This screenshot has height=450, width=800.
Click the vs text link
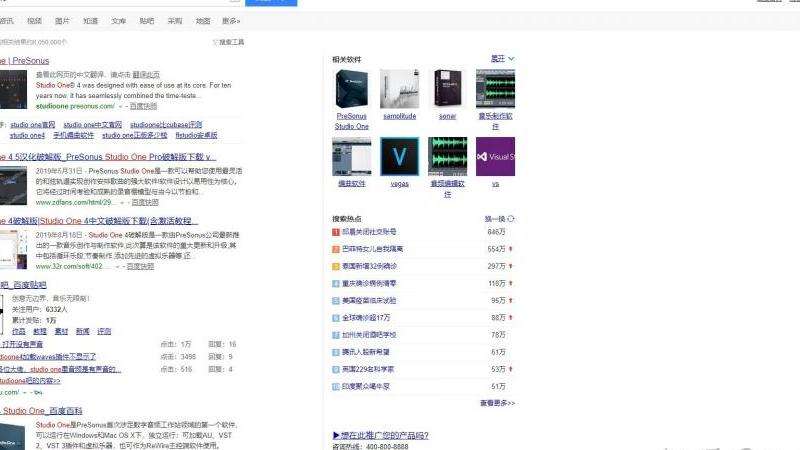point(495,184)
